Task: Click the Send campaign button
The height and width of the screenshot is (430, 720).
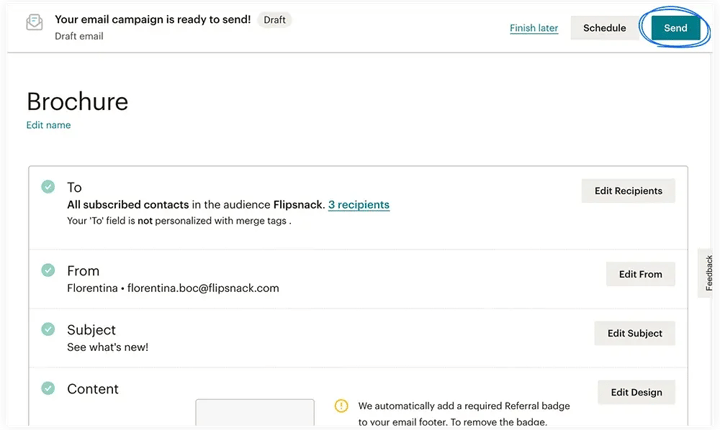Action: click(675, 28)
